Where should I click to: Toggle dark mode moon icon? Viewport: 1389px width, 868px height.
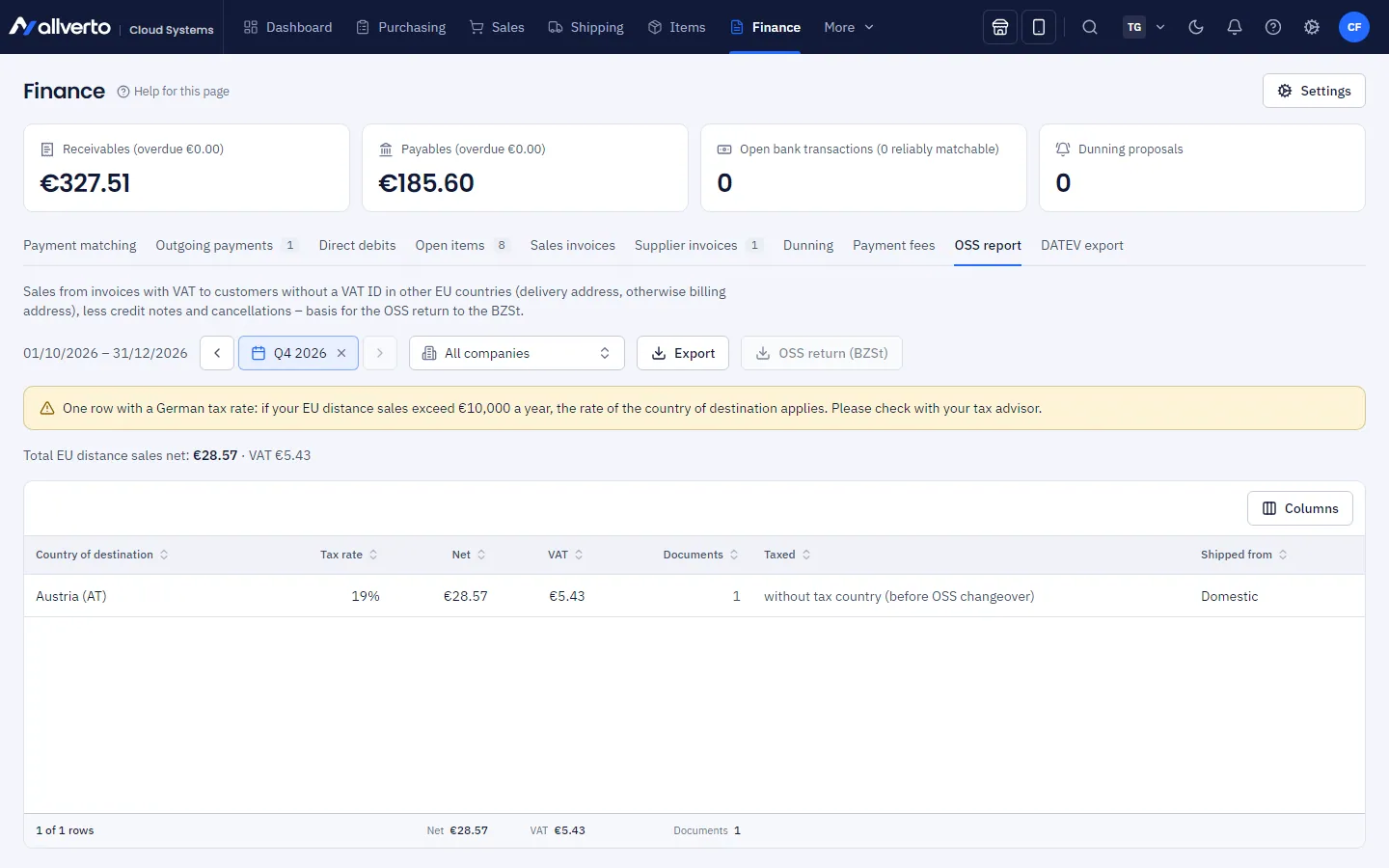click(x=1196, y=27)
